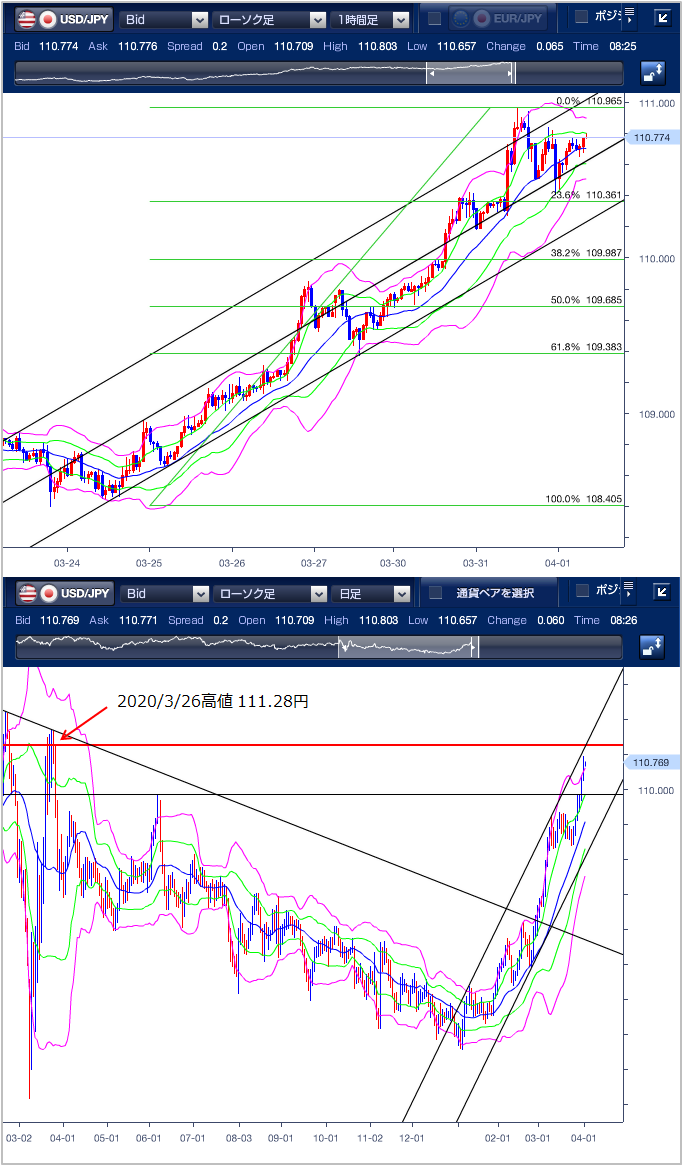Open the Bid dropdown in the top chart
The image size is (683, 1166).
[x=164, y=19]
